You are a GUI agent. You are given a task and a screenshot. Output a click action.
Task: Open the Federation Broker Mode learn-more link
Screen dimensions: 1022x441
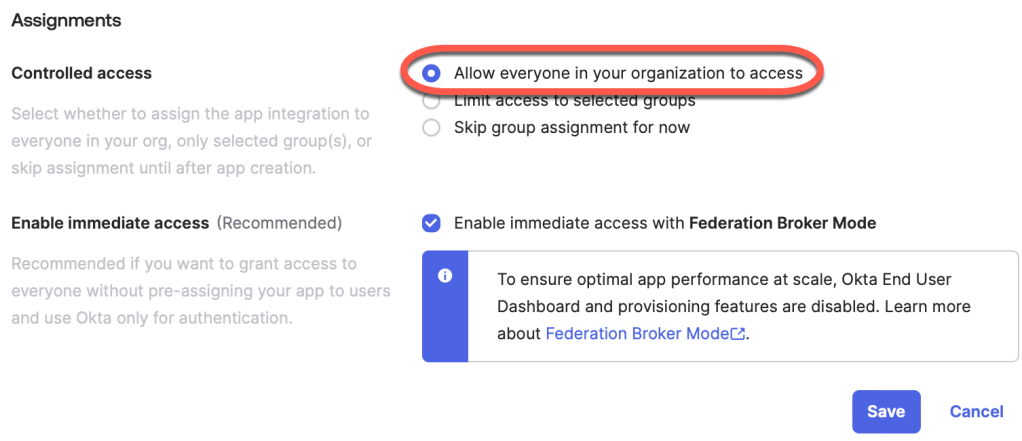pyautogui.click(x=637, y=334)
